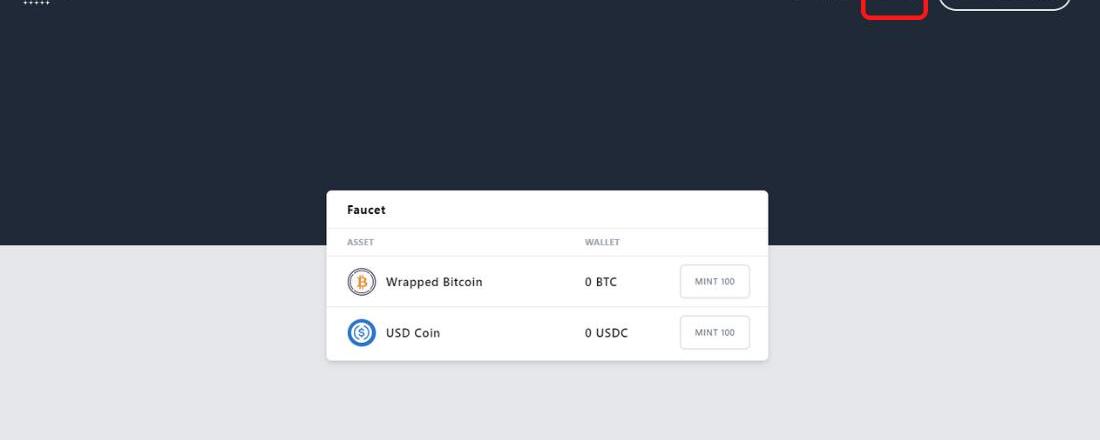Click the Wrapped Bitcoin coin icon

click(x=361, y=282)
